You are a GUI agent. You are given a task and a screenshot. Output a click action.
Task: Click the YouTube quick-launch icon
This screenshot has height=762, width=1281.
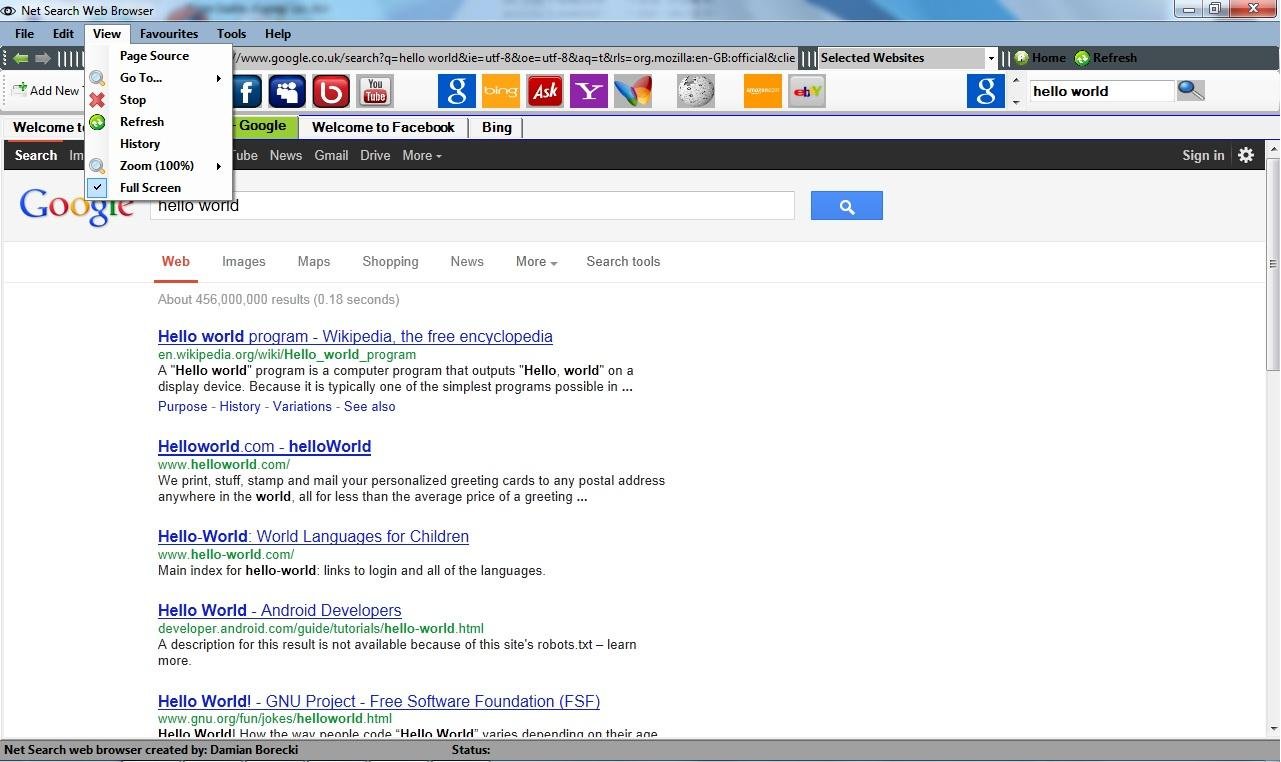[x=373, y=90]
